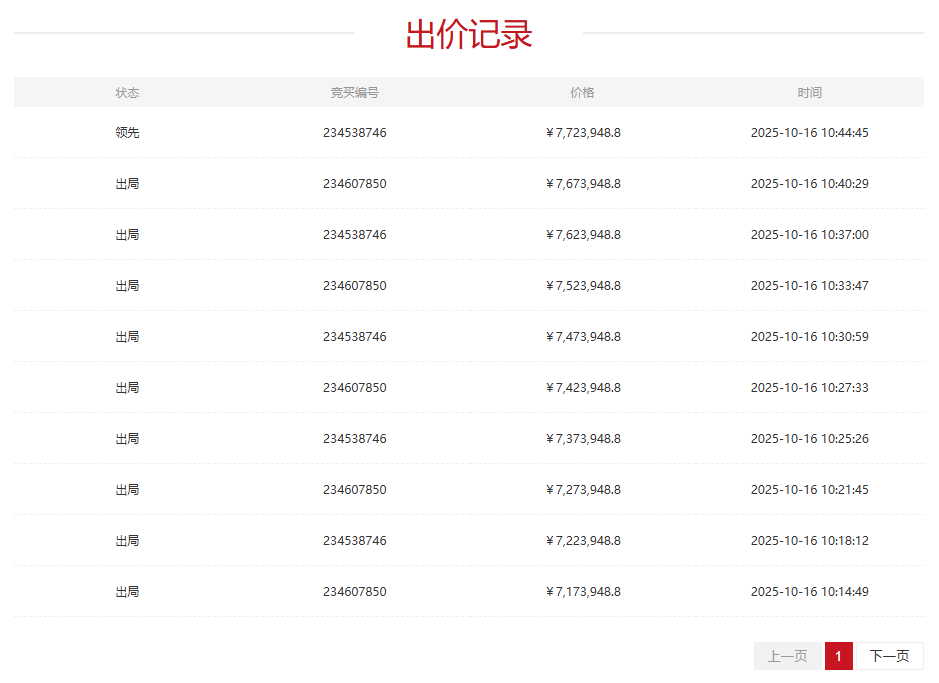Select the price ¥7,423,948.8

(x=583, y=387)
